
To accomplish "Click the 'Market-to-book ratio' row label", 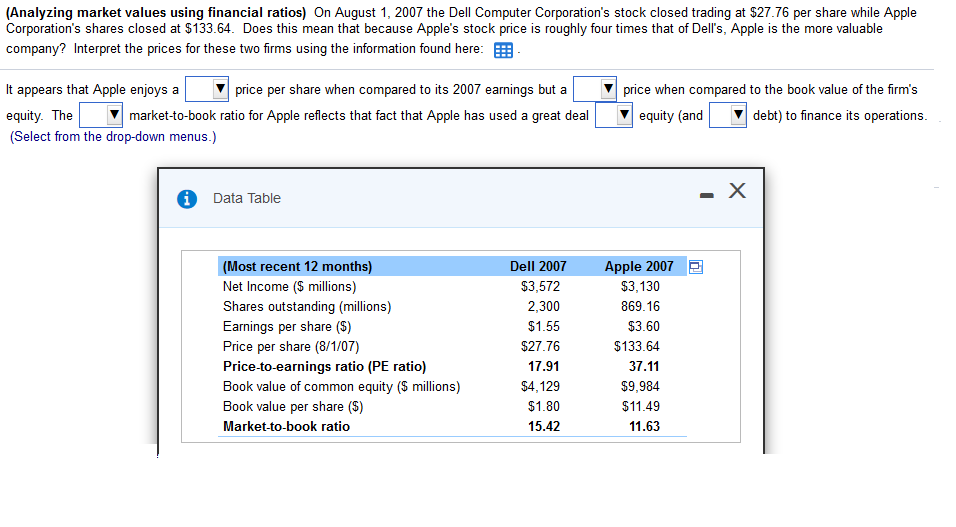I will point(287,426).
